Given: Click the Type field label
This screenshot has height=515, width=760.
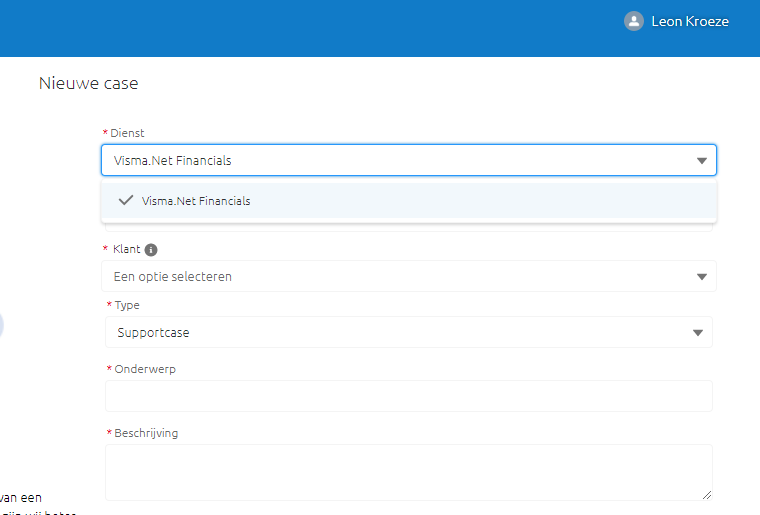Looking at the screenshot, I should [127, 305].
